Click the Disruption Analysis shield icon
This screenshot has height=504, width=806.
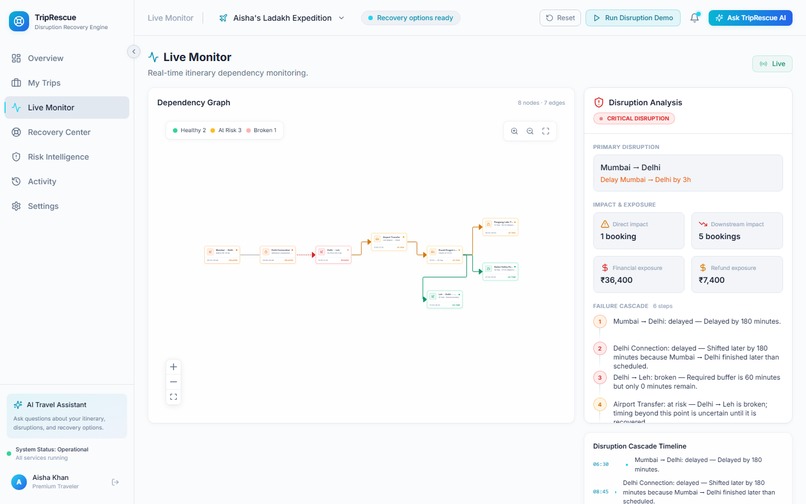pyautogui.click(x=598, y=102)
